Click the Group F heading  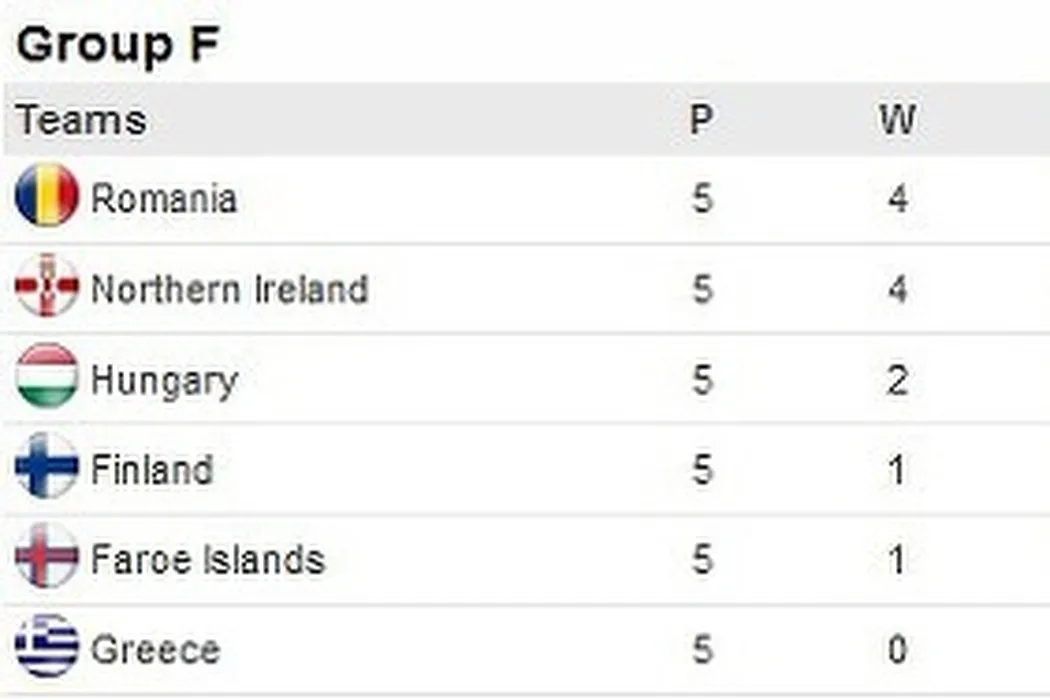[118, 45]
